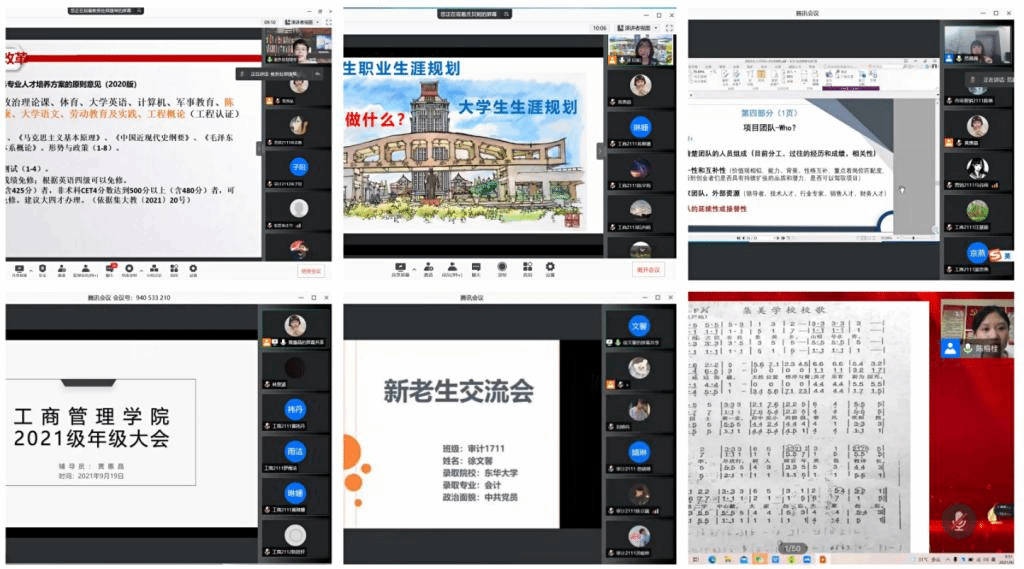Select the 京燕 participant tile
The width and height of the screenshot is (1024, 569).
click(977, 252)
